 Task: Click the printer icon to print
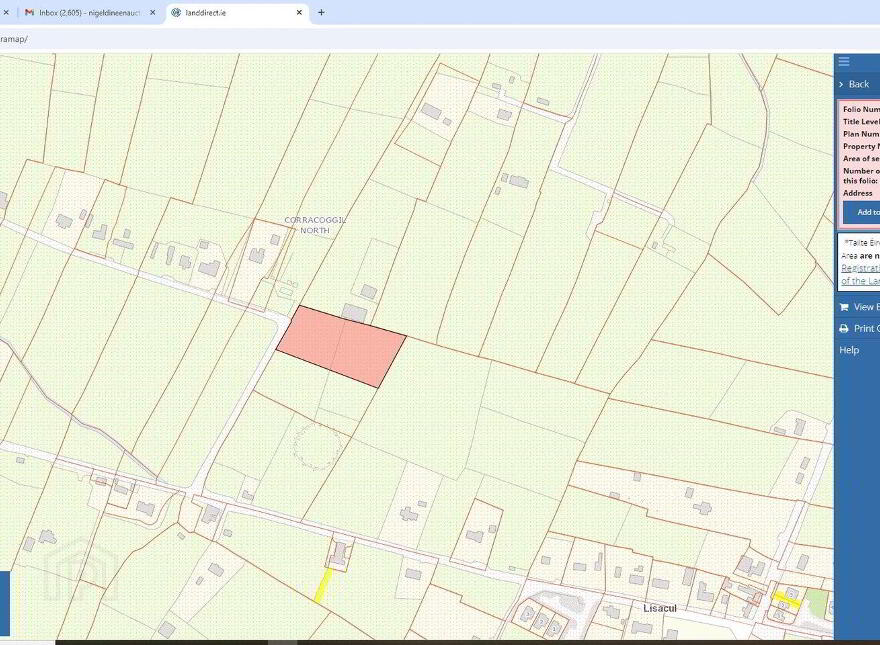844,328
